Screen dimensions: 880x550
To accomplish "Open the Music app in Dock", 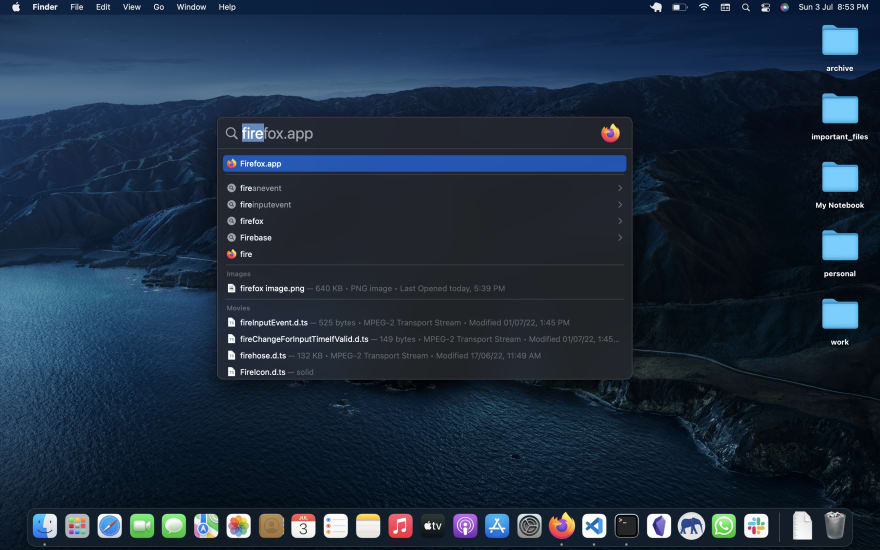I will click(400, 526).
